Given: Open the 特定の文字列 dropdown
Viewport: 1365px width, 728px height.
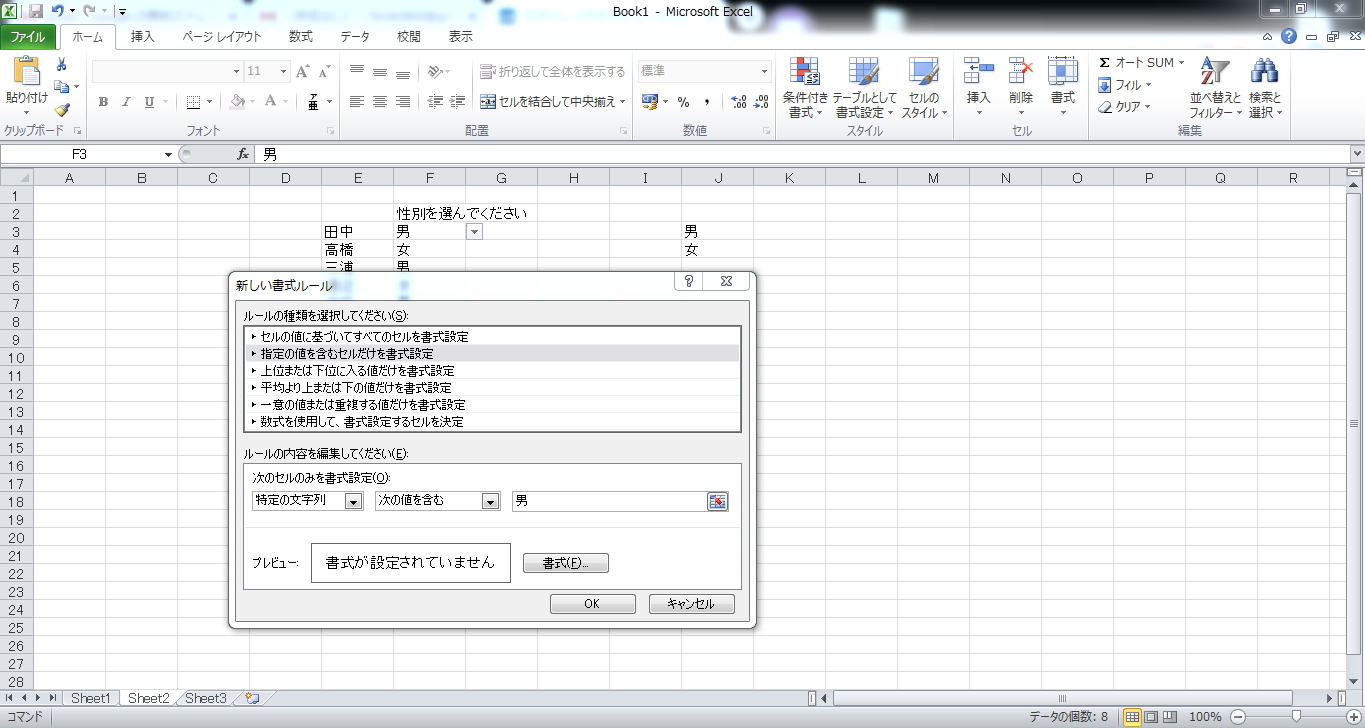Looking at the screenshot, I should pos(353,502).
